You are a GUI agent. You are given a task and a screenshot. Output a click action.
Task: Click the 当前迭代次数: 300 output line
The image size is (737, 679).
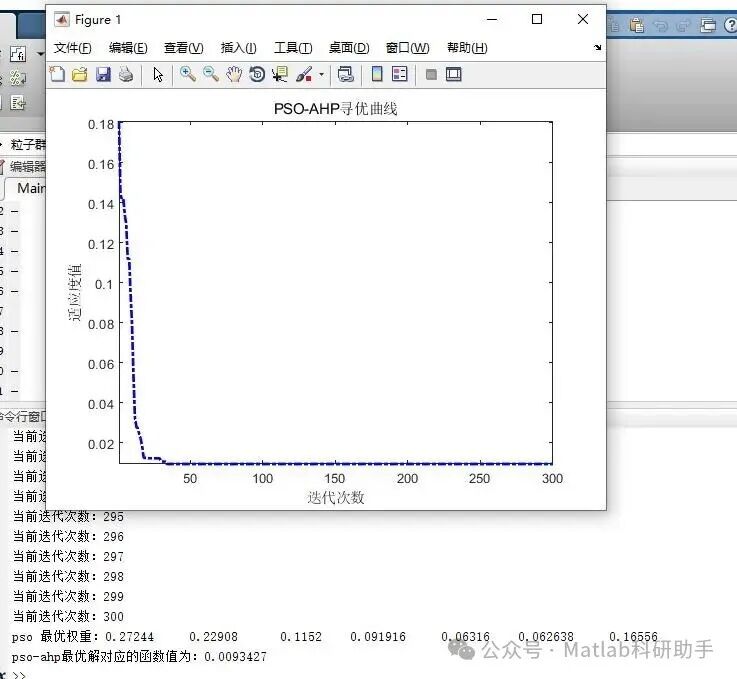click(x=68, y=616)
